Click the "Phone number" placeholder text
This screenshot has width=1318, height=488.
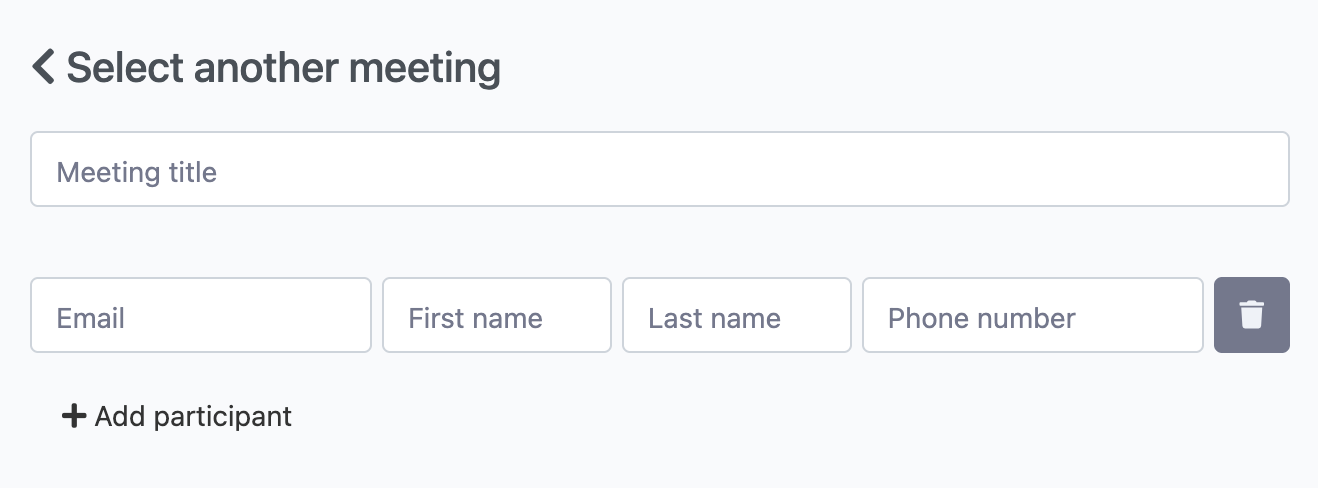tap(981, 319)
